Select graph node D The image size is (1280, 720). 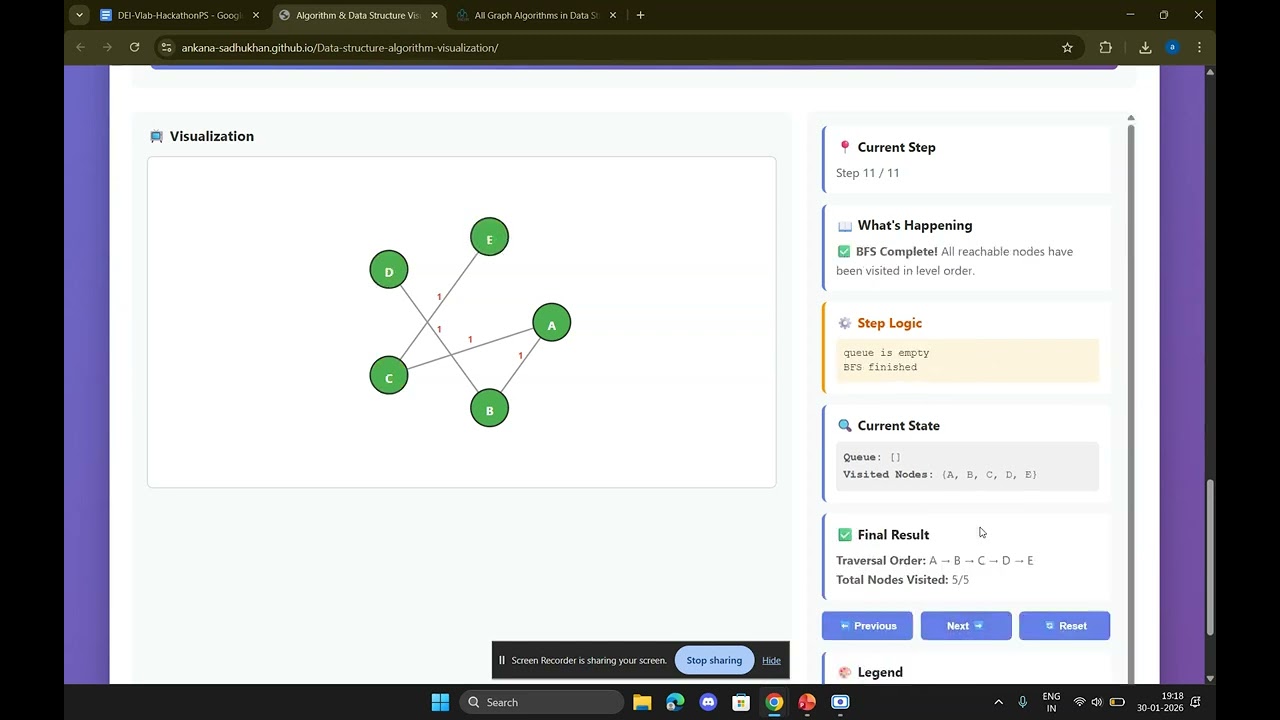pyautogui.click(x=389, y=270)
